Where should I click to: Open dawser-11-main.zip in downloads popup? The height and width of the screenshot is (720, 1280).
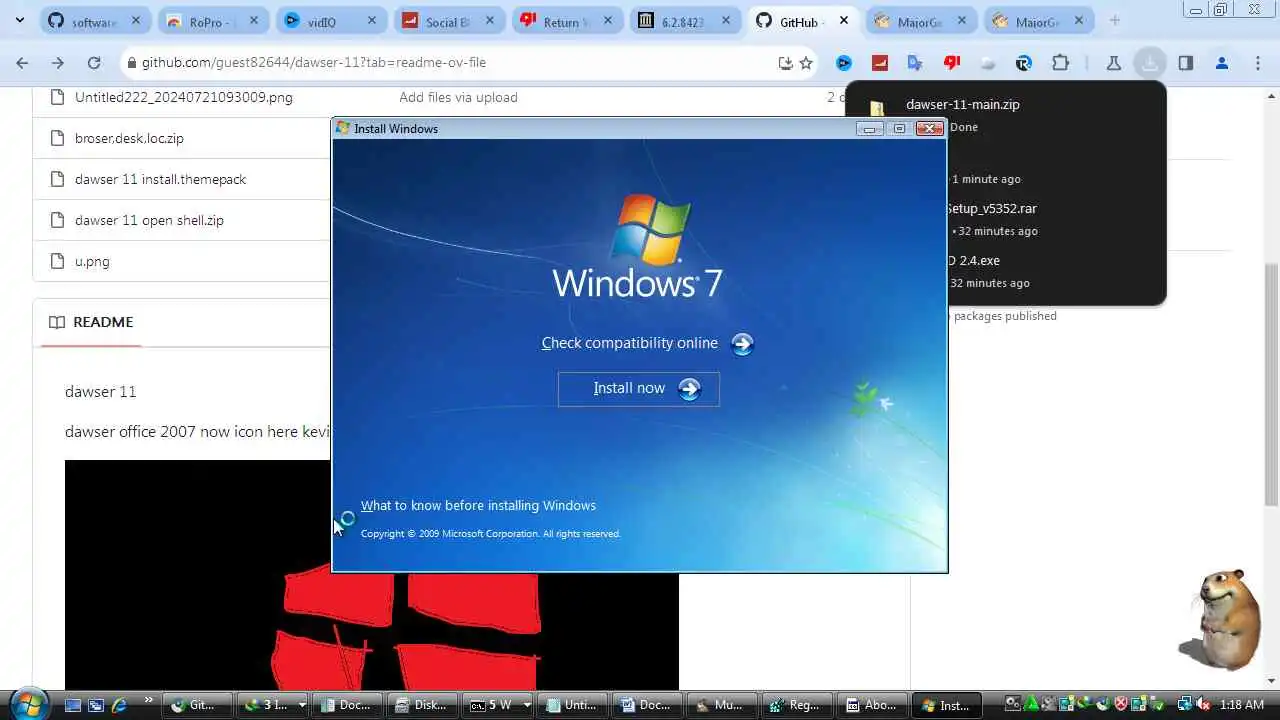[962, 104]
